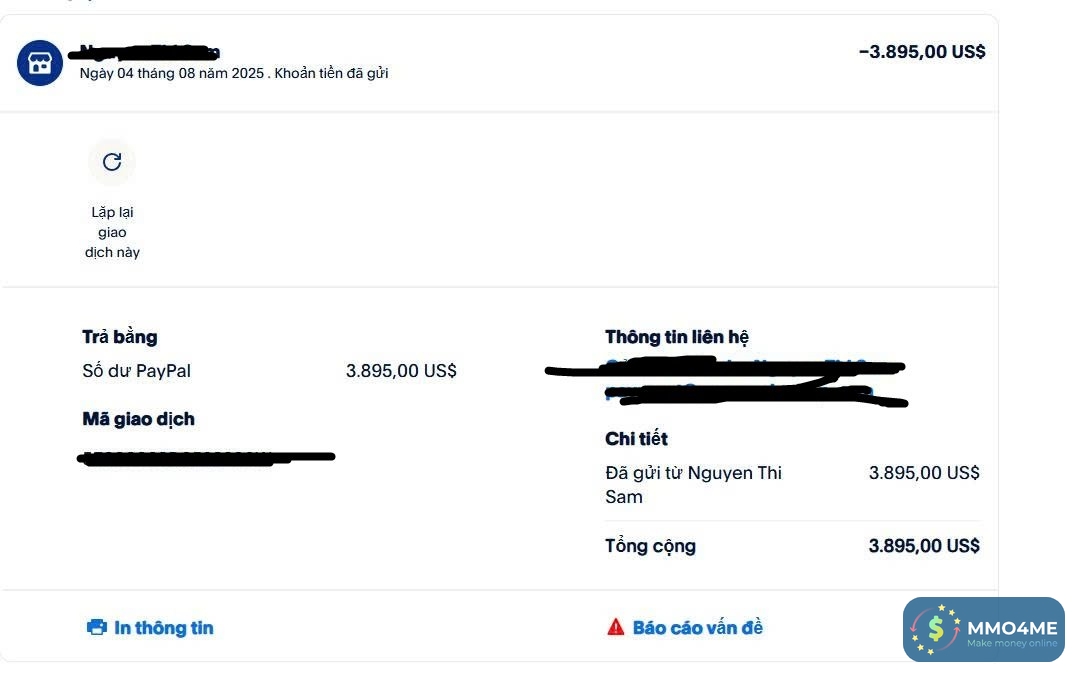This screenshot has height=675, width=1084.
Task: Click the blue merchant store icon
Action: click(40, 64)
